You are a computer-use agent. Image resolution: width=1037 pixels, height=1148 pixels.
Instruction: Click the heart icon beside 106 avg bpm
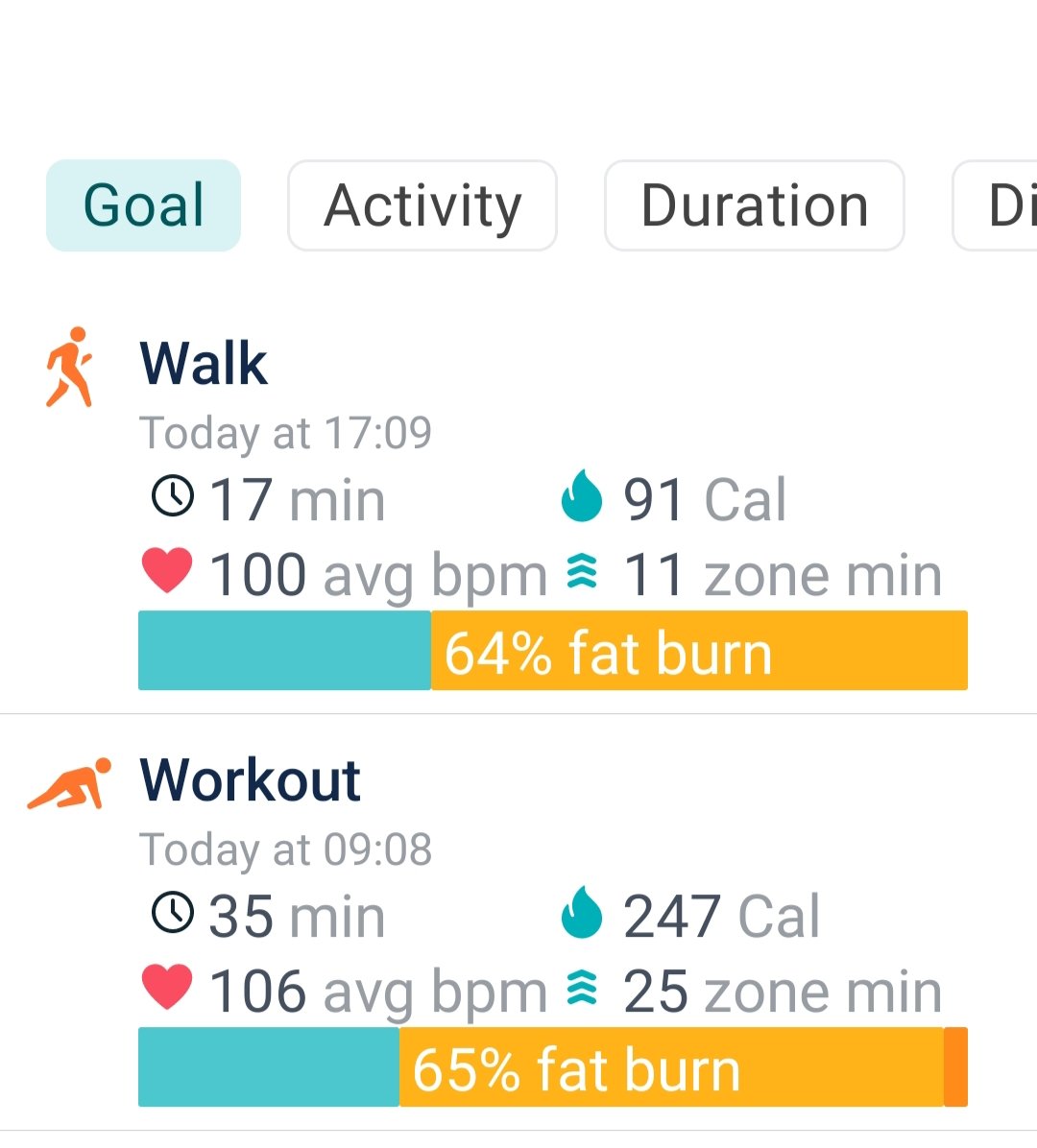[x=167, y=988]
